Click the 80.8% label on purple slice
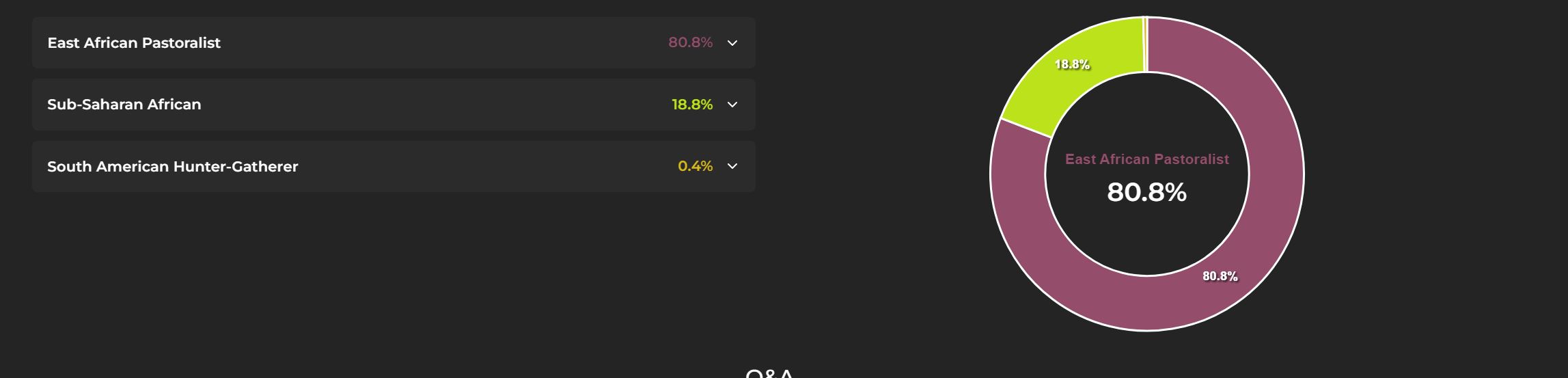This screenshot has width=1568, height=378. 1220,276
